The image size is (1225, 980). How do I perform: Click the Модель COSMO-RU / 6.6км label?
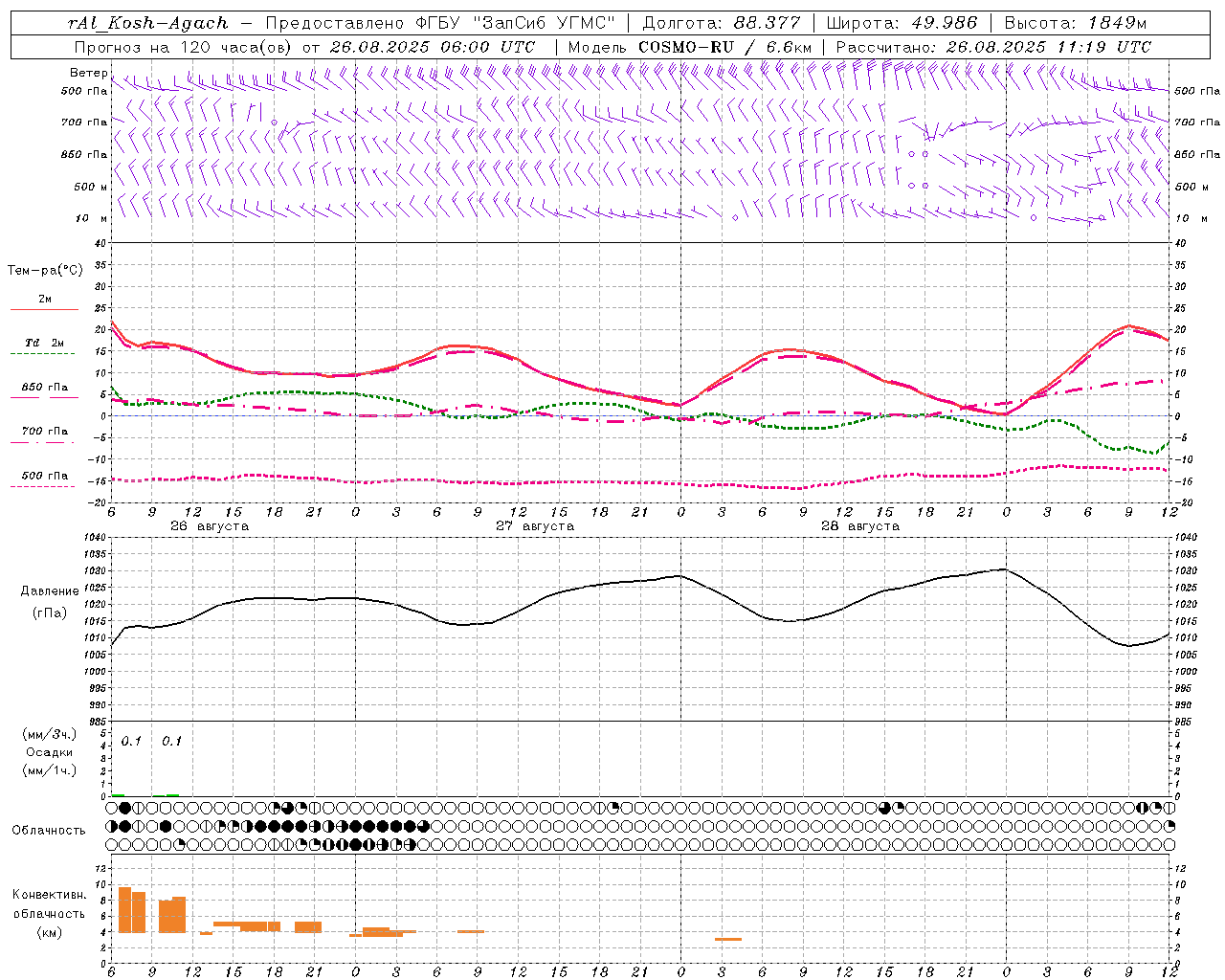click(x=690, y=47)
